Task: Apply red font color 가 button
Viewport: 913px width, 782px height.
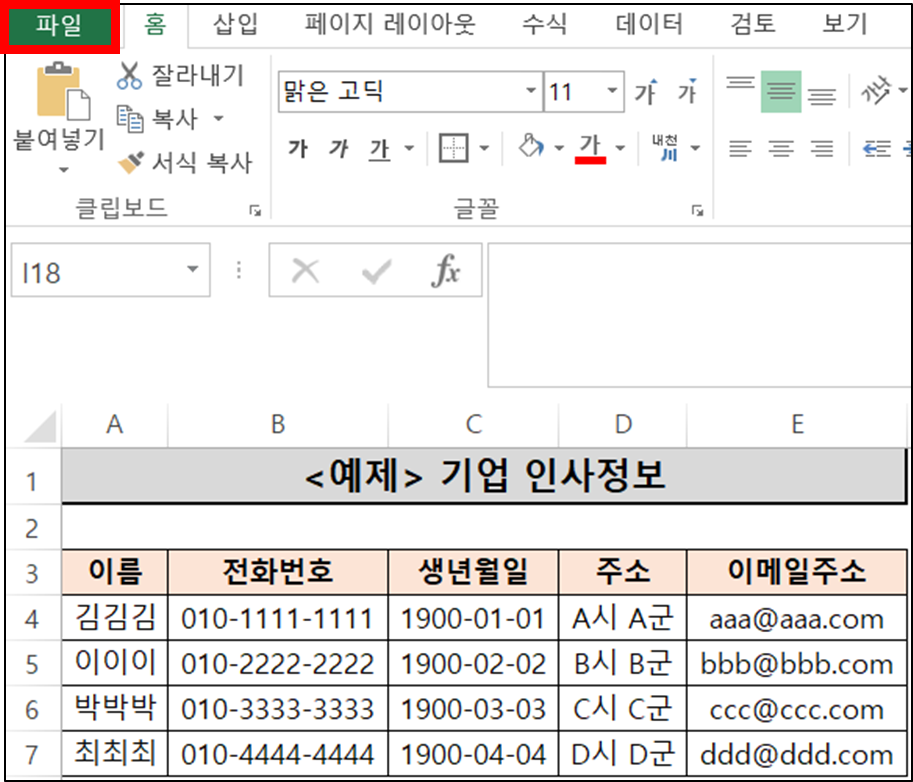Action: tap(590, 148)
